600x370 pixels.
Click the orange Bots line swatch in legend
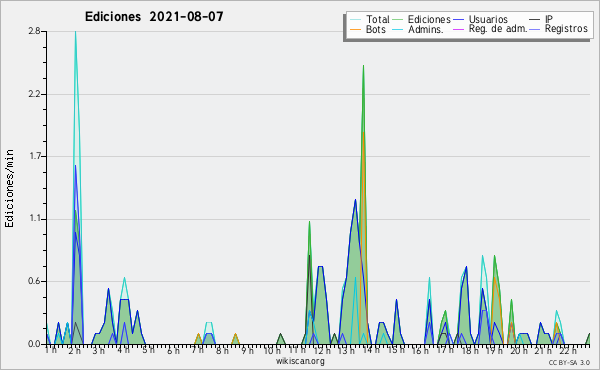click(355, 29)
